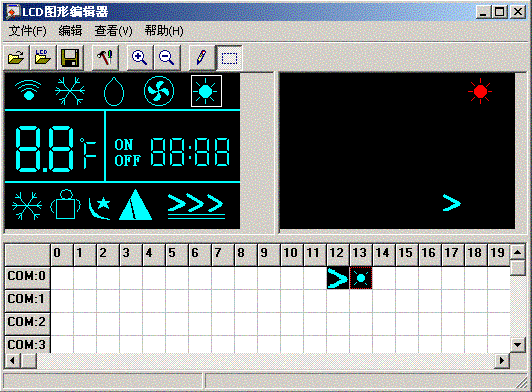
Task: Click the grid scroll right arrow
Action: coord(502,360)
